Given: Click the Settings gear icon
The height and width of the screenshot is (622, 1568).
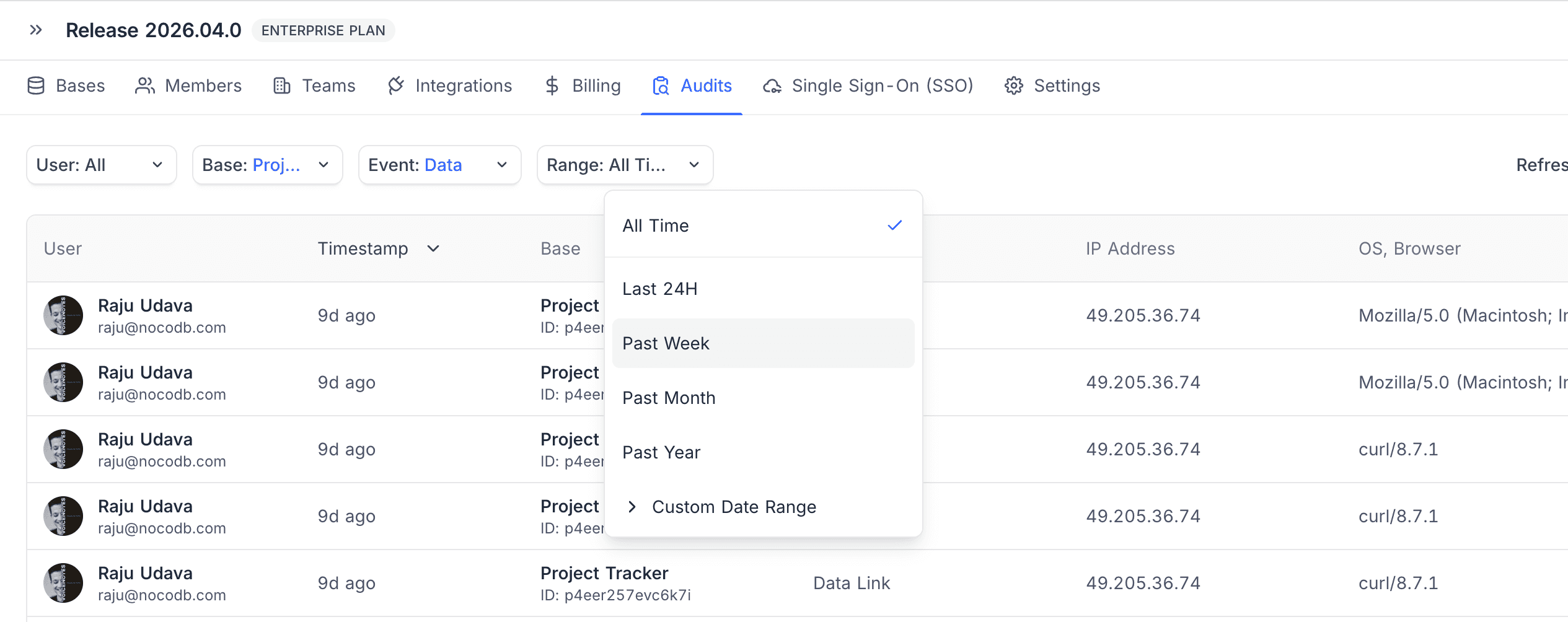Looking at the screenshot, I should tap(1014, 85).
